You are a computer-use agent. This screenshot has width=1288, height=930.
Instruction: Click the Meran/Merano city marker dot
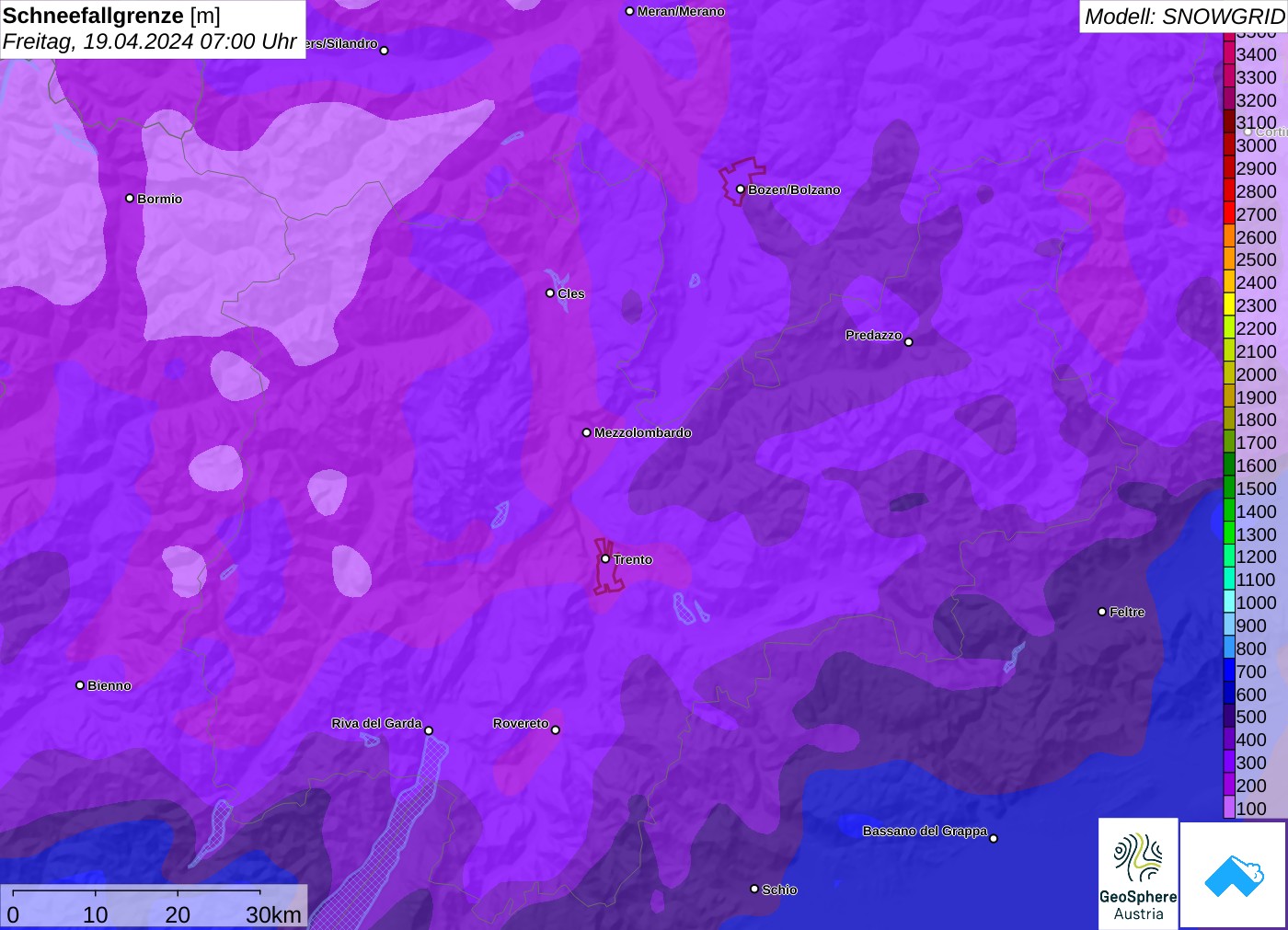(629, 11)
